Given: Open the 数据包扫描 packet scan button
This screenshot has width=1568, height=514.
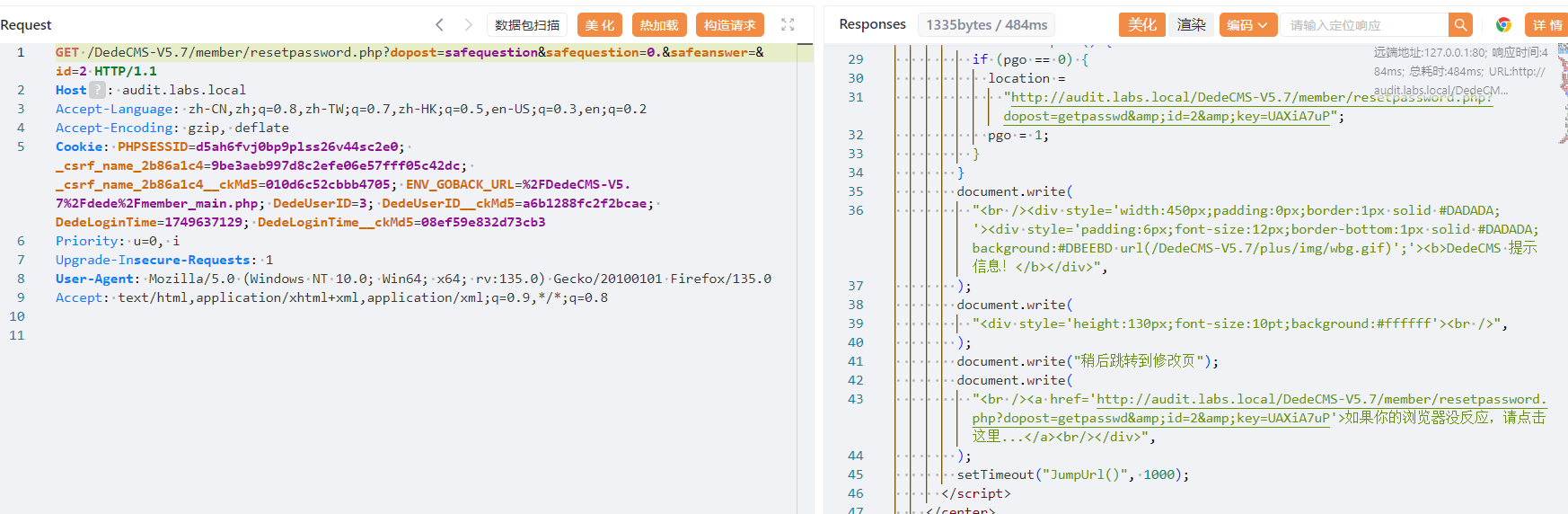Looking at the screenshot, I should point(527,25).
